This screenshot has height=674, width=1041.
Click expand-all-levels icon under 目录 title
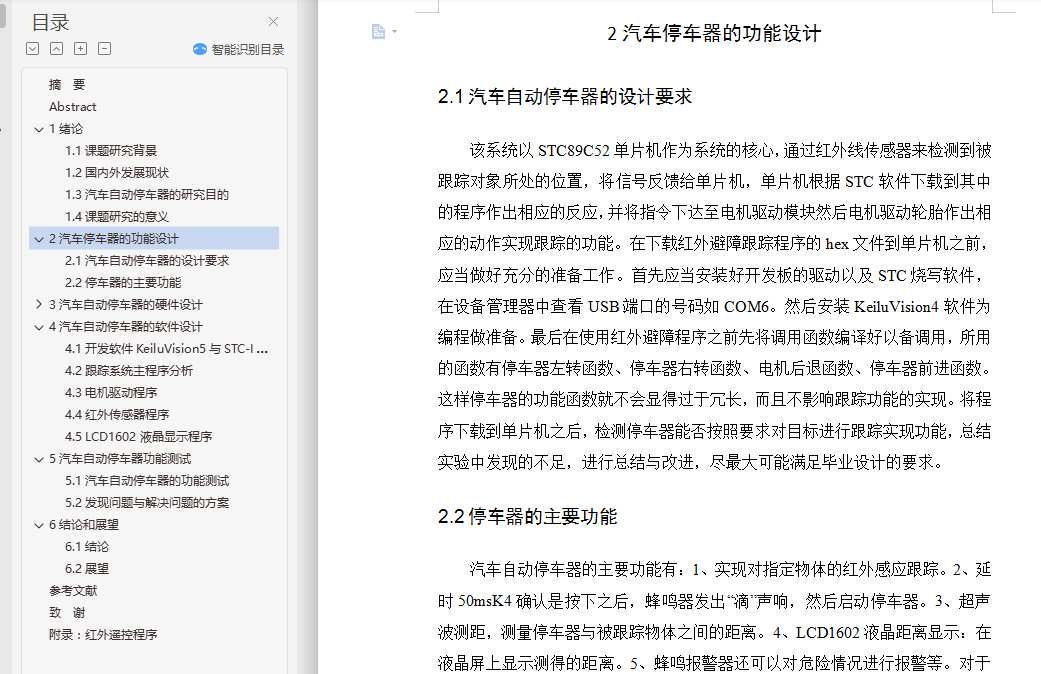click(33, 48)
